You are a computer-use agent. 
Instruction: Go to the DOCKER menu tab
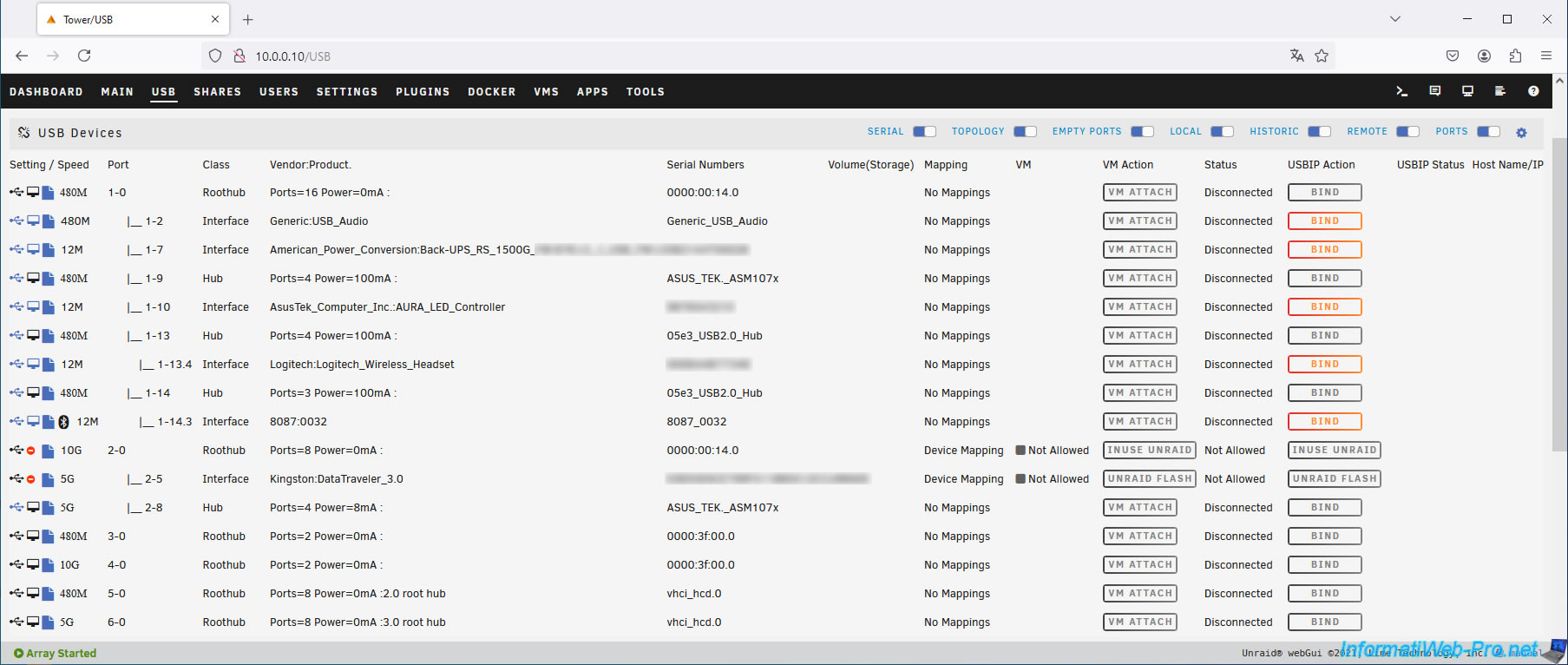pyautogui.click(x=491, y=92)
